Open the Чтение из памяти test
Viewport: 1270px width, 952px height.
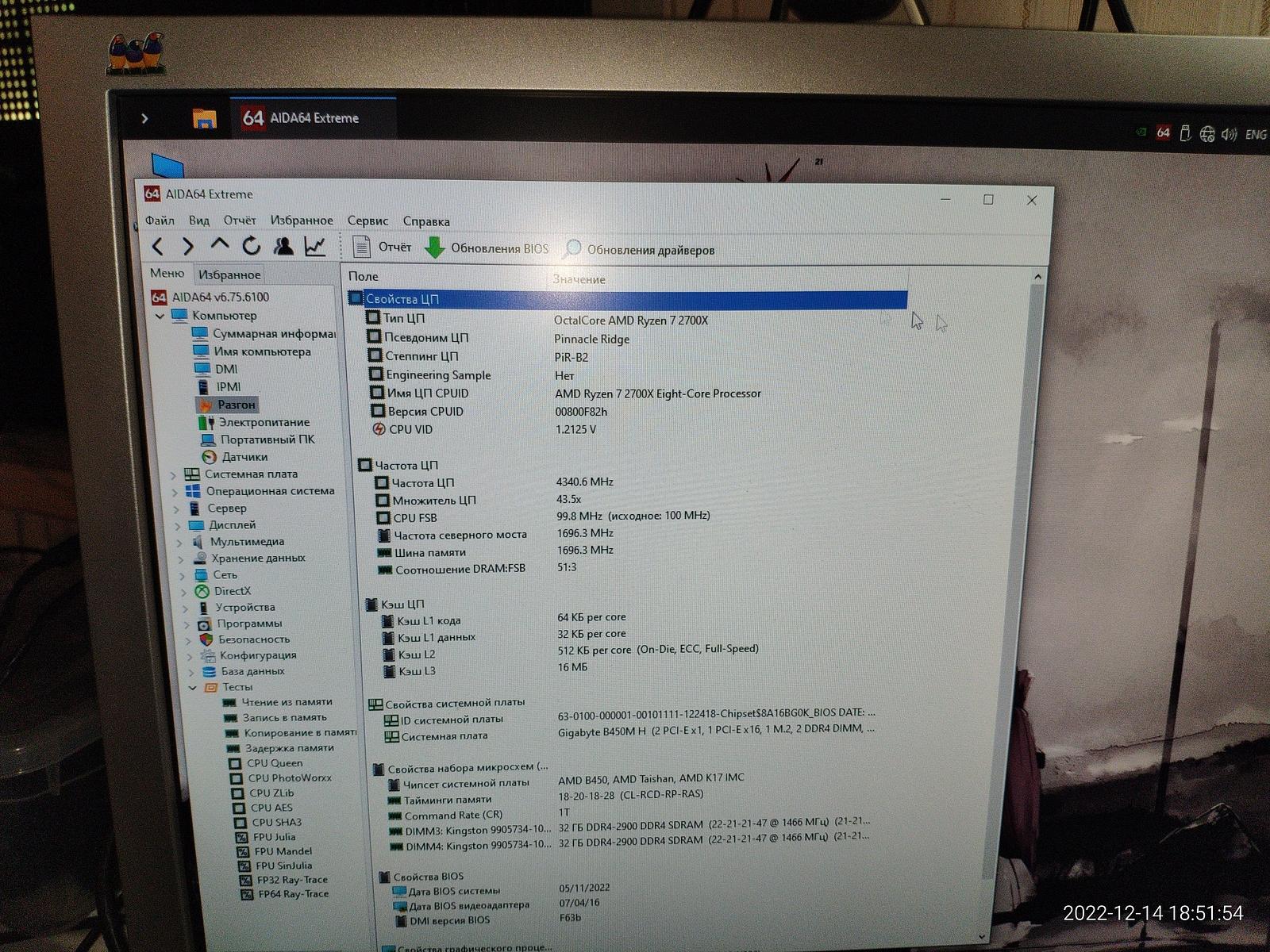pos(279,702)
